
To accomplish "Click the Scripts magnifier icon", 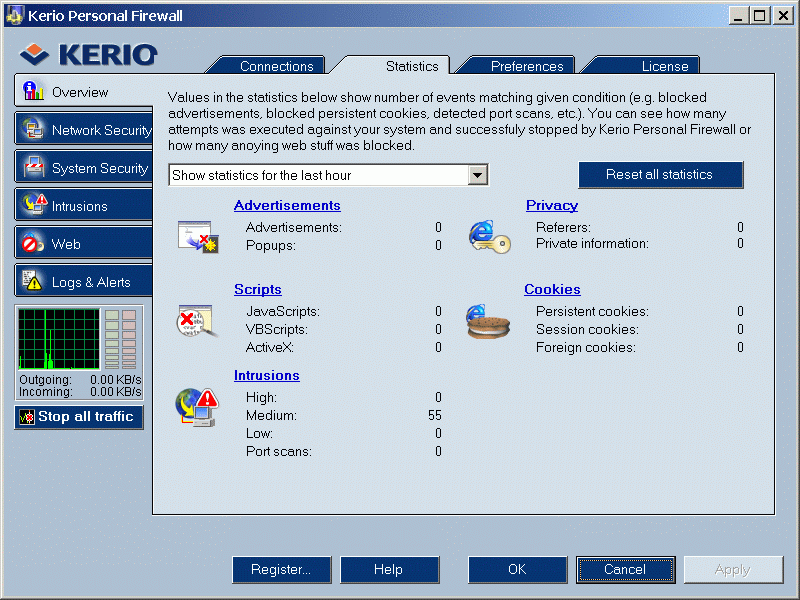I will tap(197, 321).
